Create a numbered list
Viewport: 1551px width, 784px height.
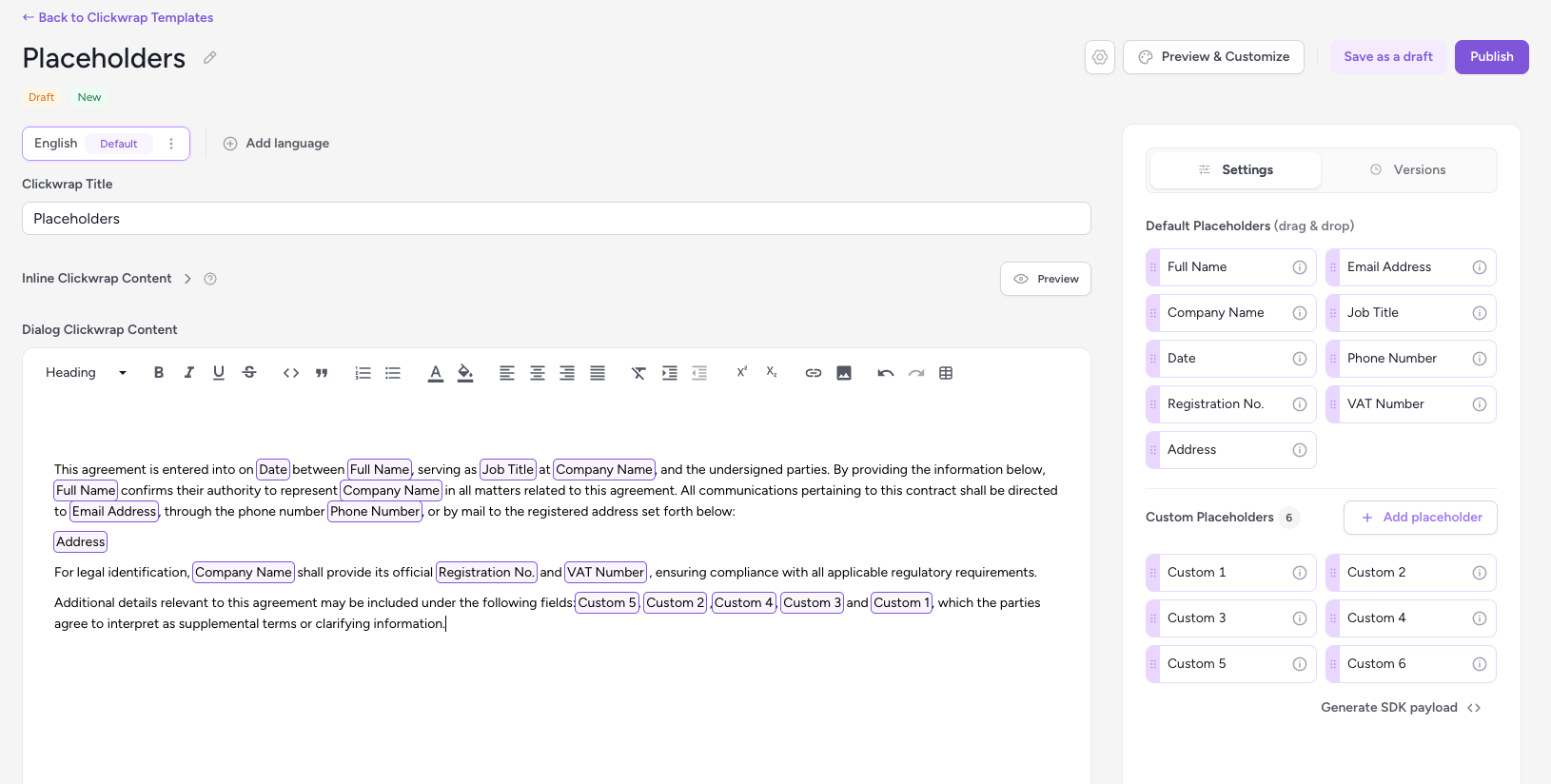363,373
